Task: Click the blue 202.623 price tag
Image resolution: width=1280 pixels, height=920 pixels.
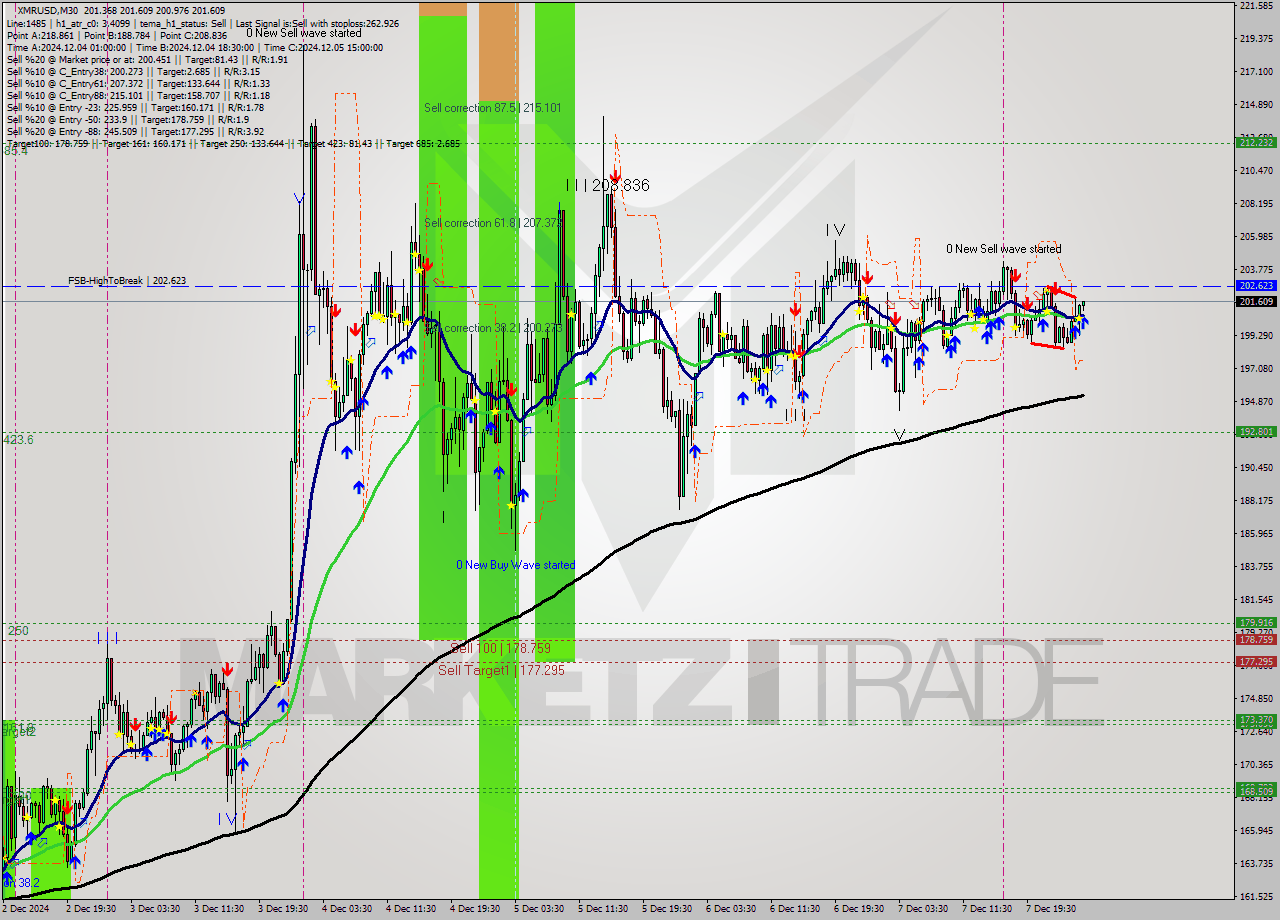Action: pyautogui.click(x=1256, y=286)
